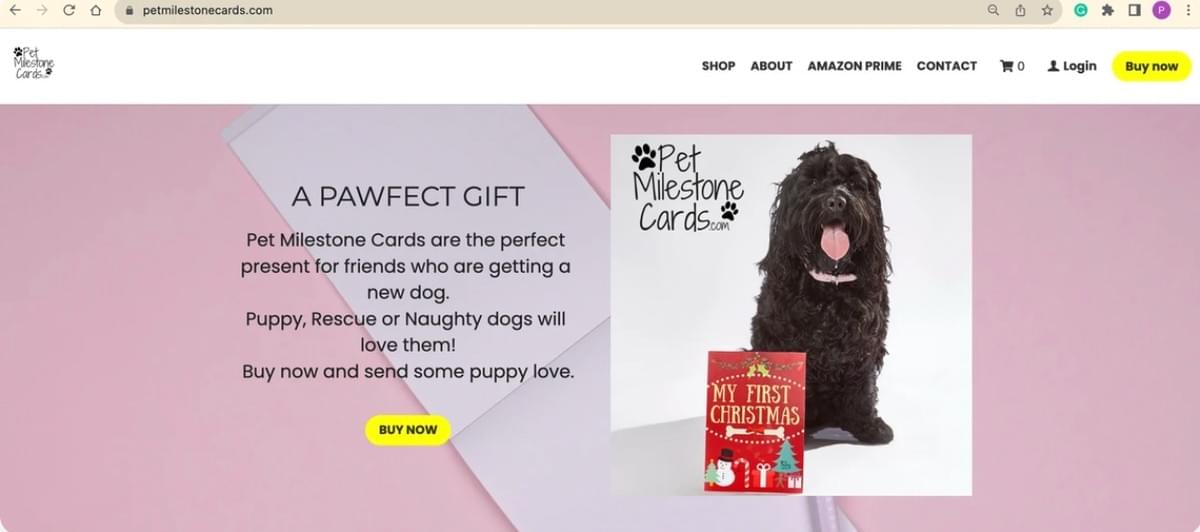The height and width of the screenshot is (532, 1200).
Task: Click the browser back arrow
Action: [15, 10]
